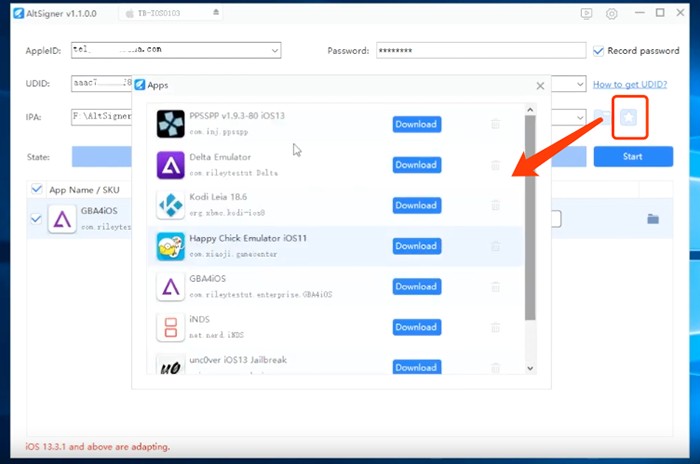Delete the iNDS entry with trash icon
700x464 pixels.
coord(495,327)
